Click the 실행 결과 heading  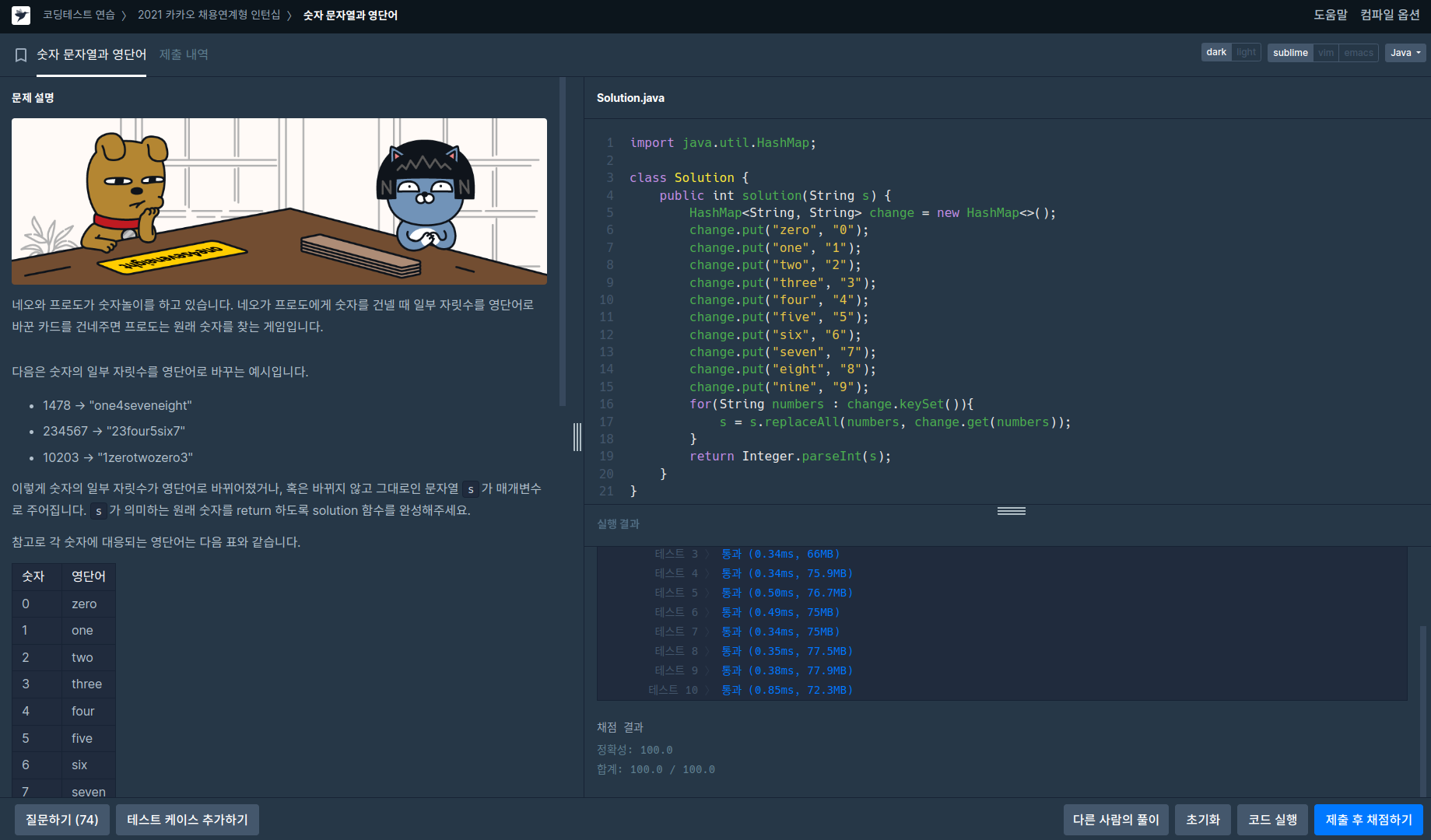[618, 524]
